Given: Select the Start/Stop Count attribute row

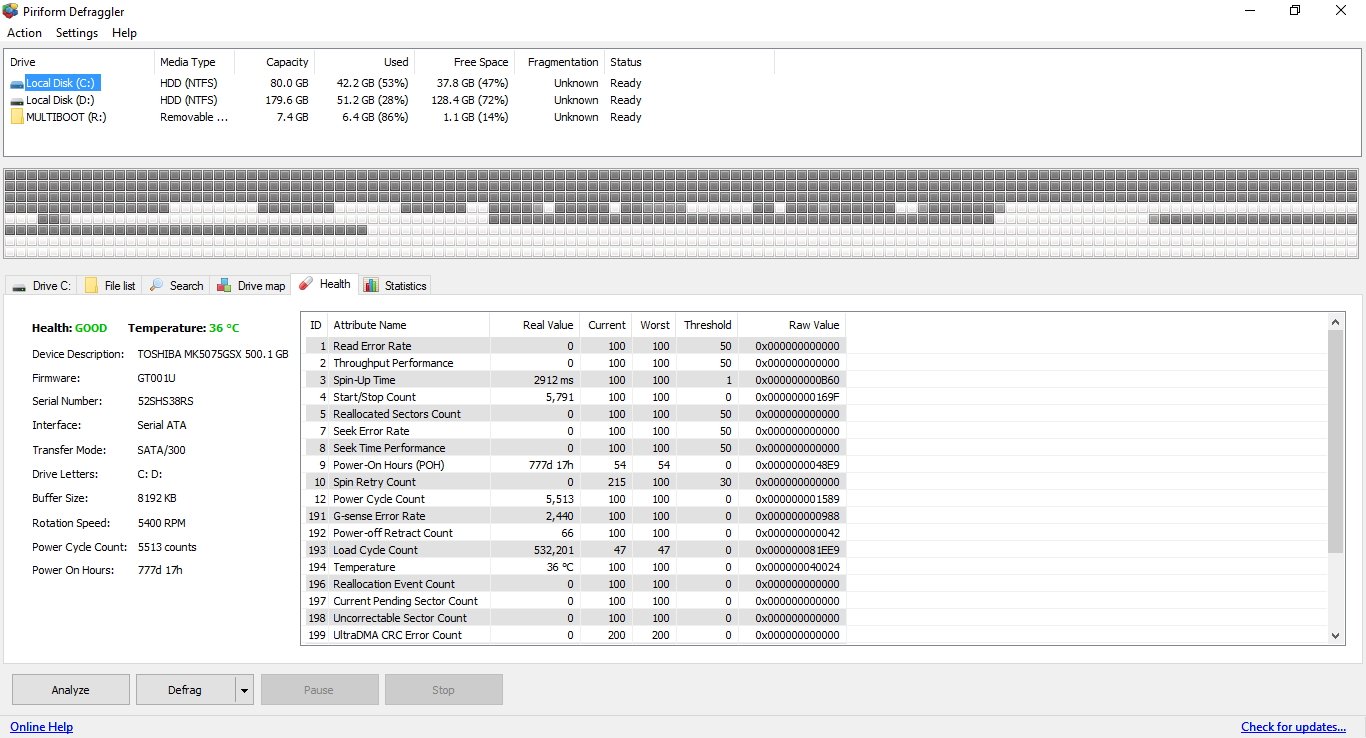Looking at the screenshot, I should [574, 397].
